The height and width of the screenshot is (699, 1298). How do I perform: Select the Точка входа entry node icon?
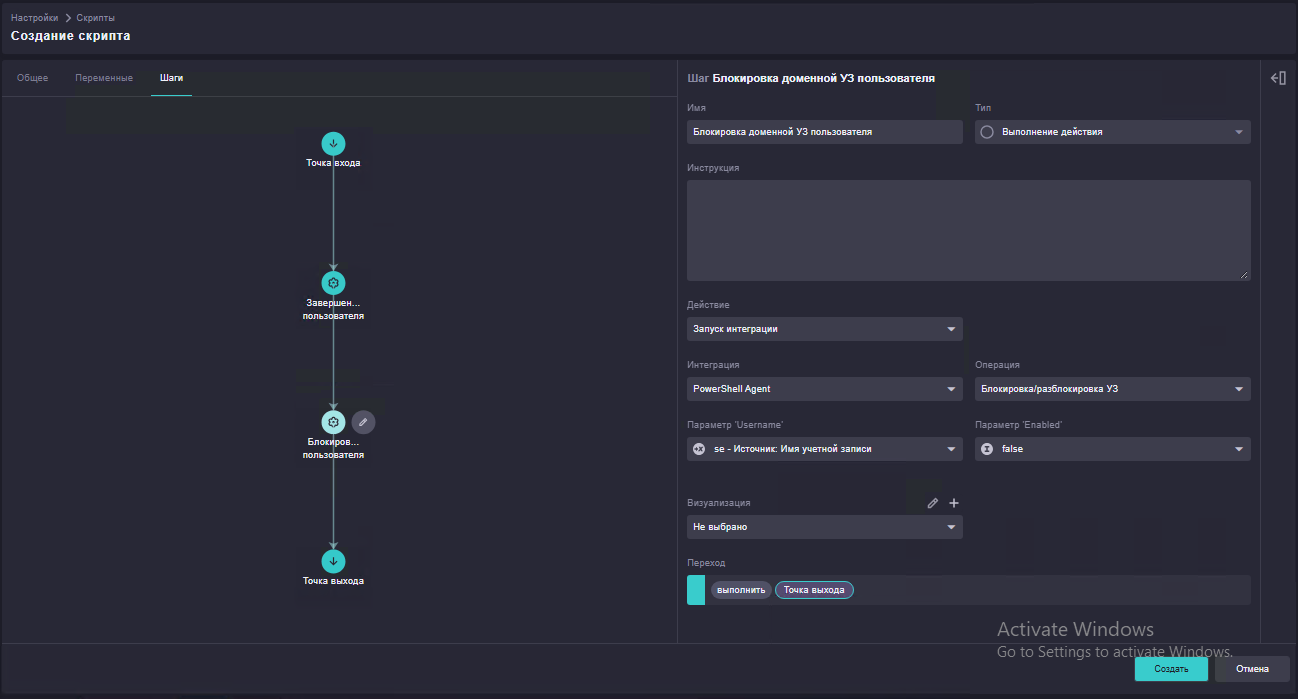(x=333, y=143)
